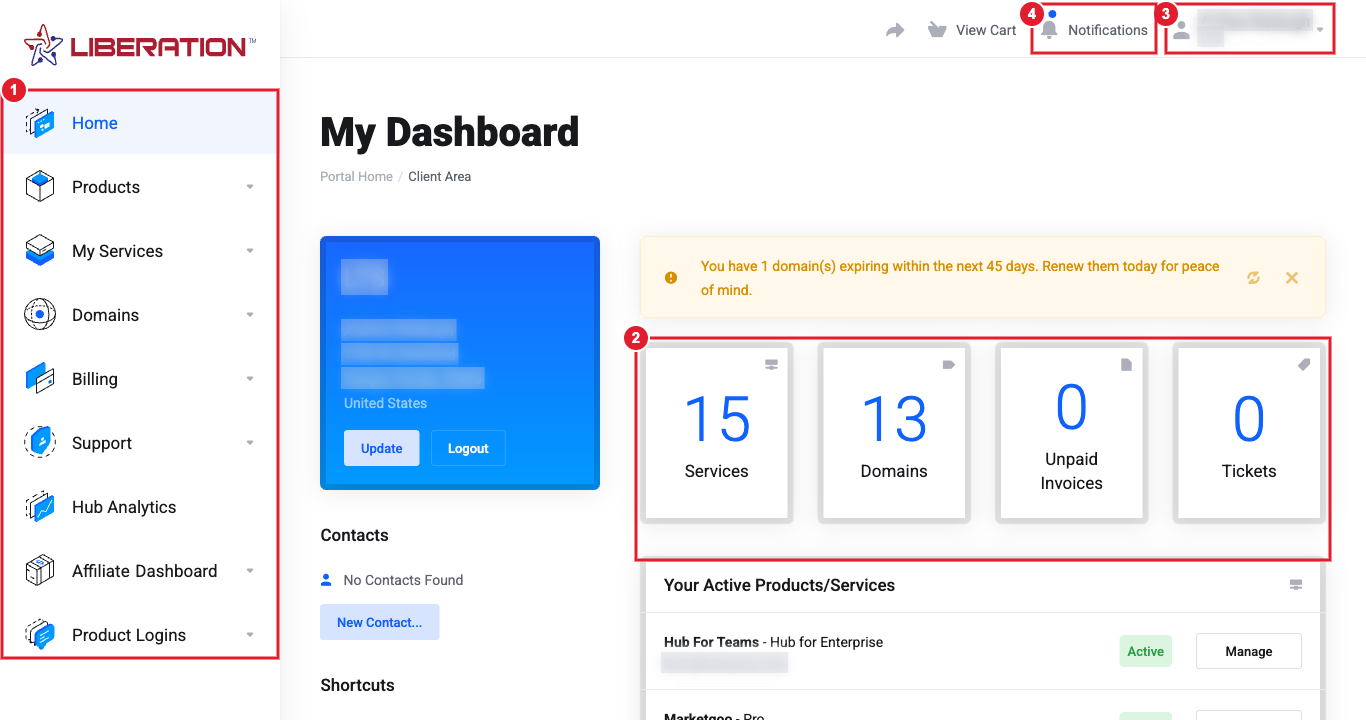Go to Portal Home breadcrumb
Screen dimensions: 1366x720
tap(356, 176)
